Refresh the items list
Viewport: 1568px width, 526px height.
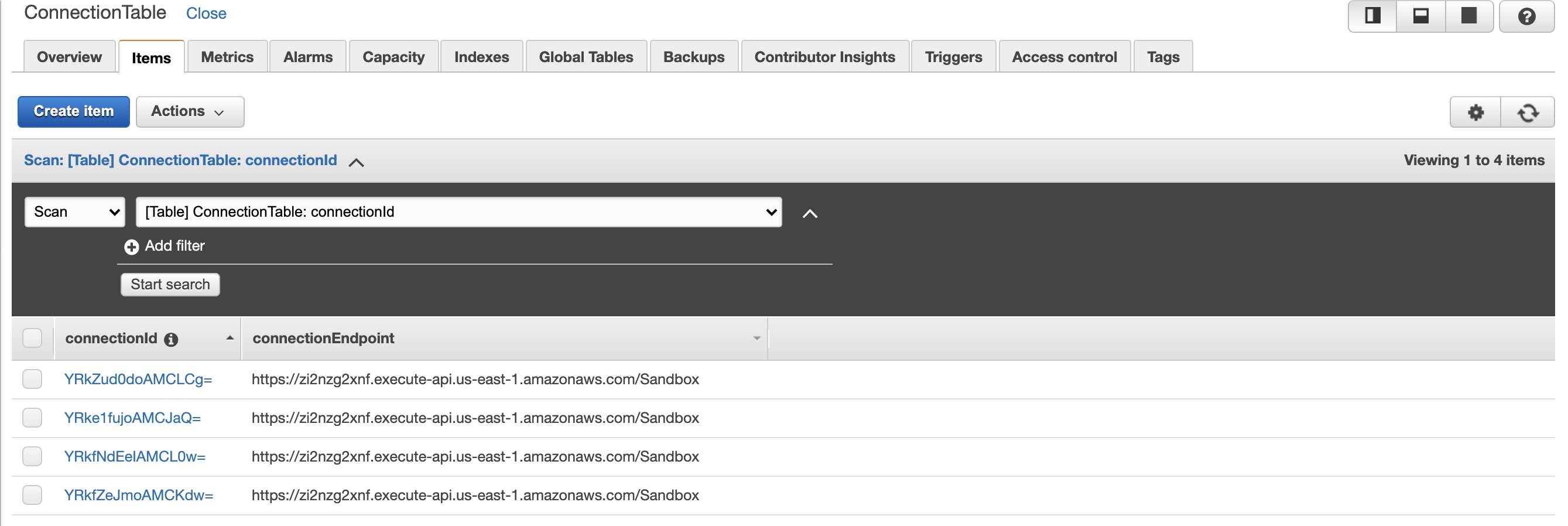(1527, 112)
